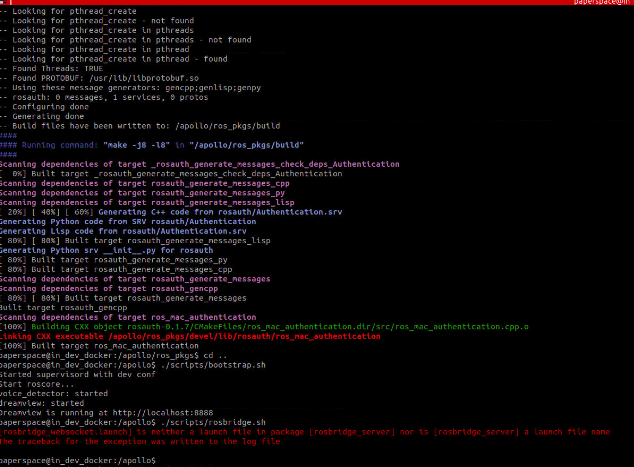The width and height of the screenshot is (634, 467).
Task: Select 'Found PROTOBUF: /usr/lib/libprotobuf.so' line
Action: (x=99, y=78)
